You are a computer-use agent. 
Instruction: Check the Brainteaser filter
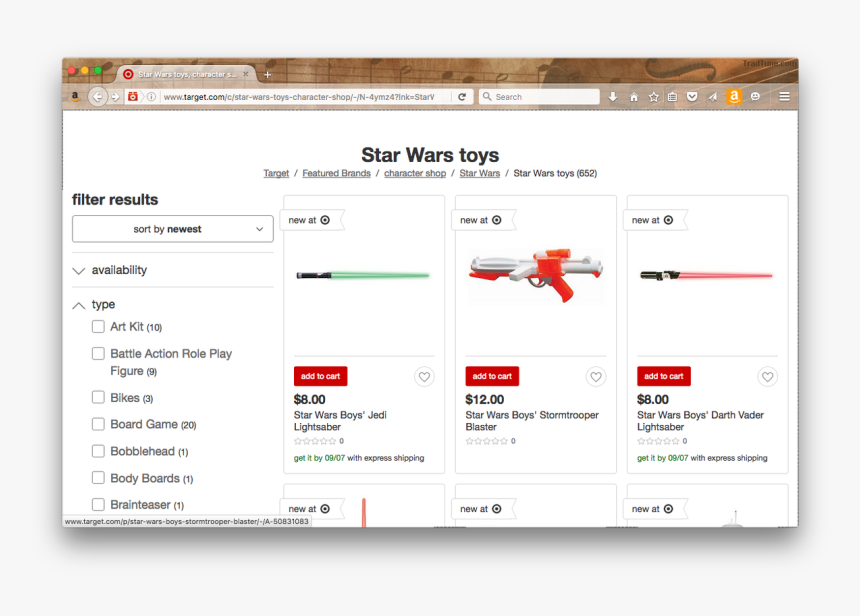click(x=98, y=504)
